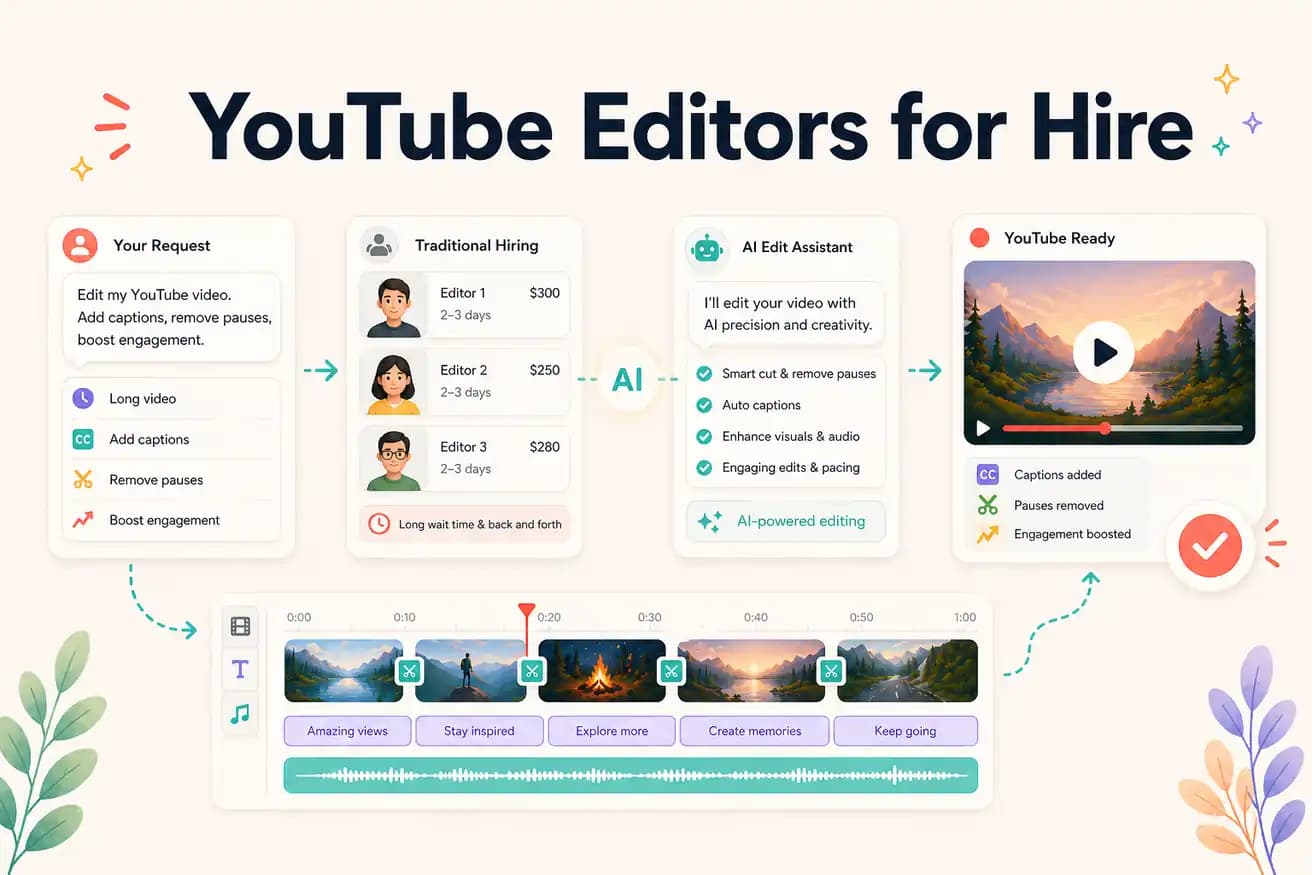Viewport: 1312px width, 875px height.
Task: Toggle the "Auto captions" option
Action: [x=702, y=405]
